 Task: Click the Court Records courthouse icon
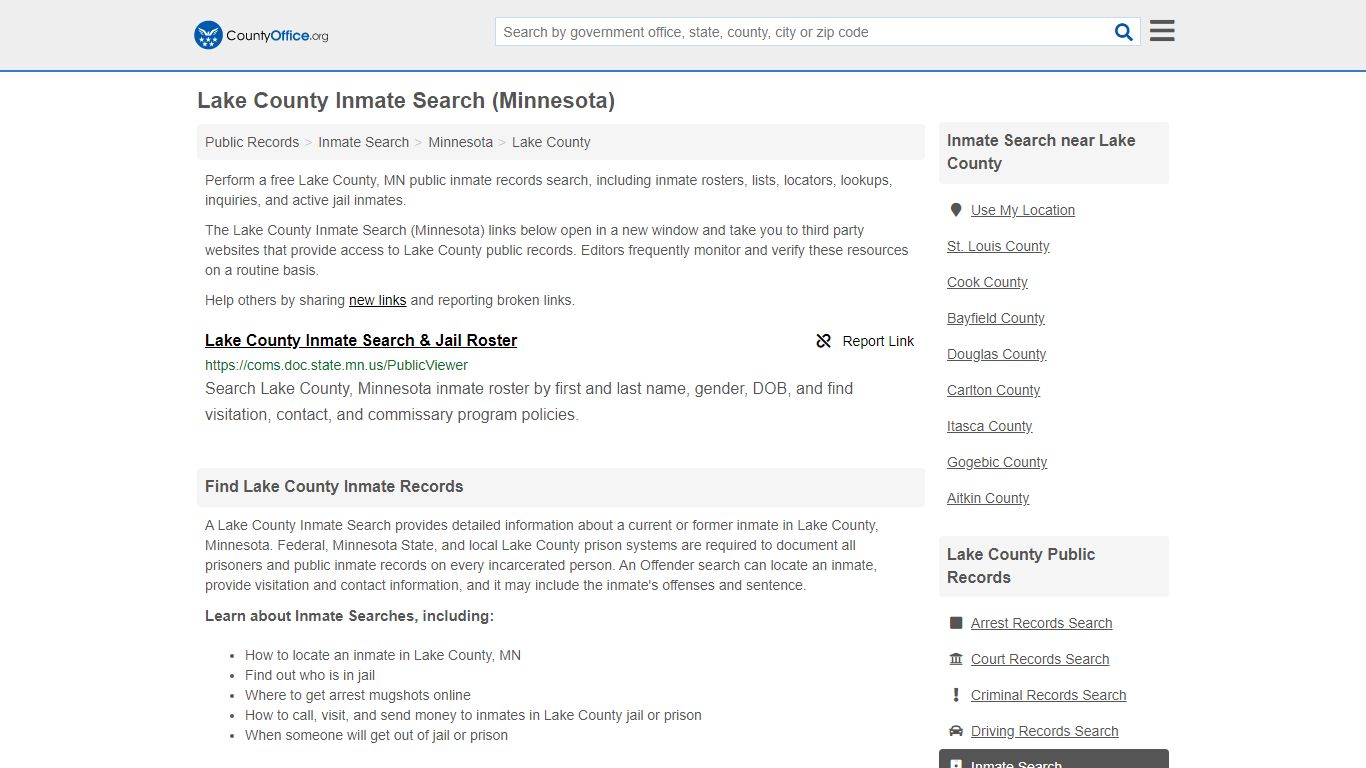point(956,659)
